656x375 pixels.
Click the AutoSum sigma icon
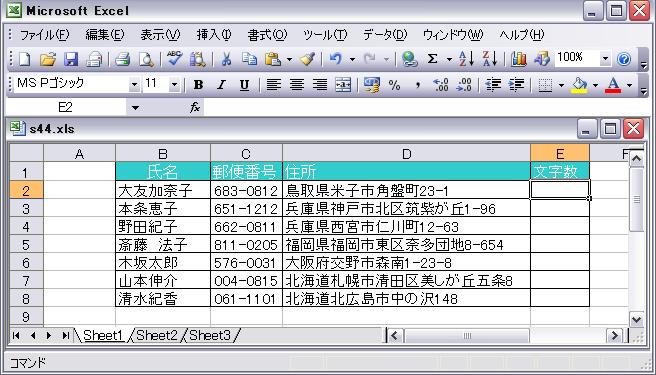tap(433, 59)
